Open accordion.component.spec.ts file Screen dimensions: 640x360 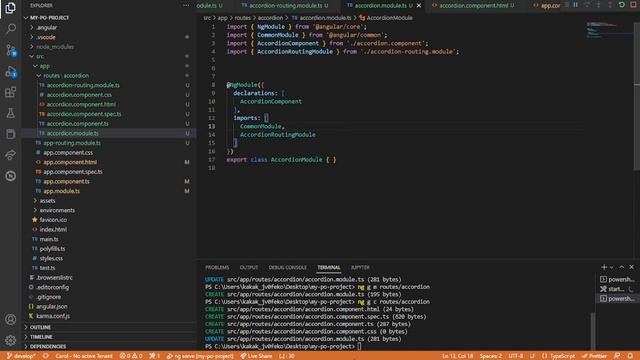coord(84,114)
